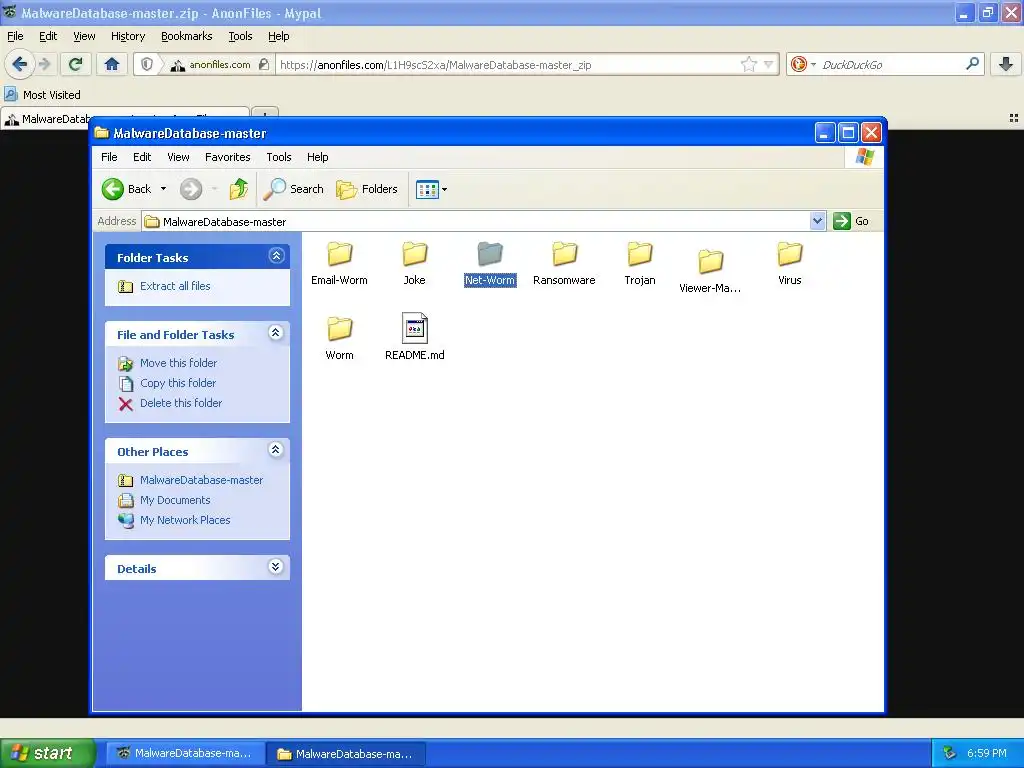Viewport: 1024px width, 768px height.
Task: Open the Worm folder
Action: (x=339, y=338)
